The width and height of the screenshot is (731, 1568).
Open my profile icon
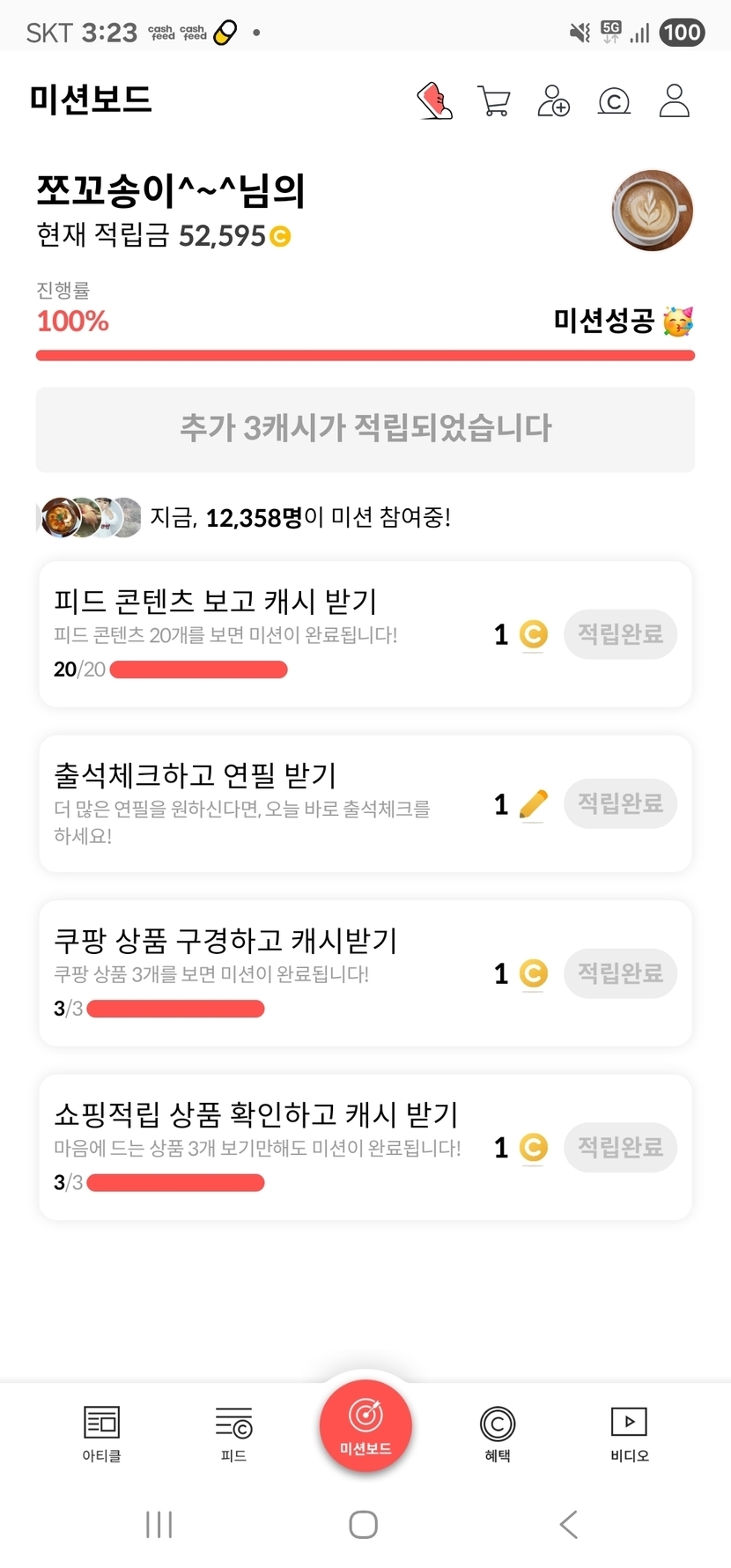675,100
